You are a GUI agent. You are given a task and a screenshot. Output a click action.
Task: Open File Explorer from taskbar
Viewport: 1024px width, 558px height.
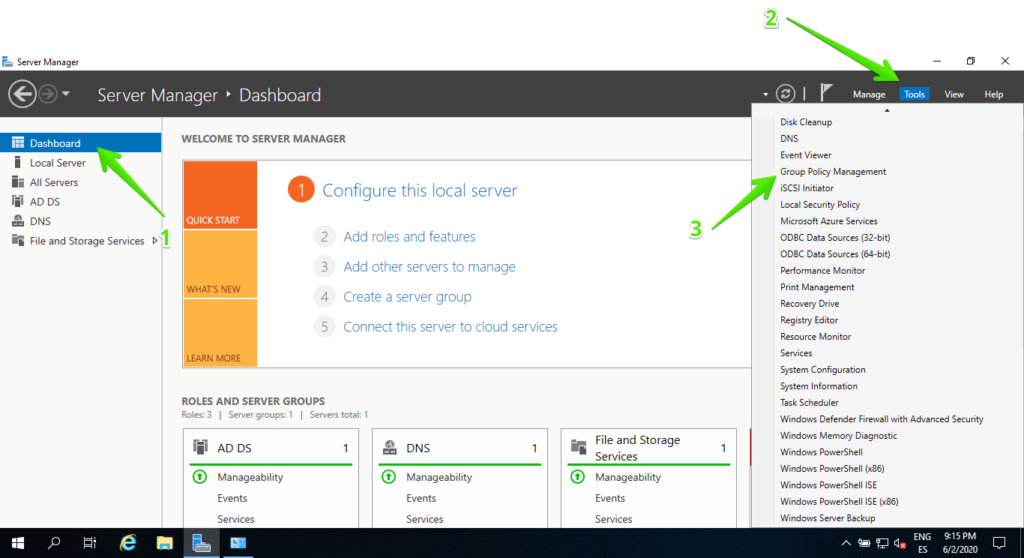point(165,543)
